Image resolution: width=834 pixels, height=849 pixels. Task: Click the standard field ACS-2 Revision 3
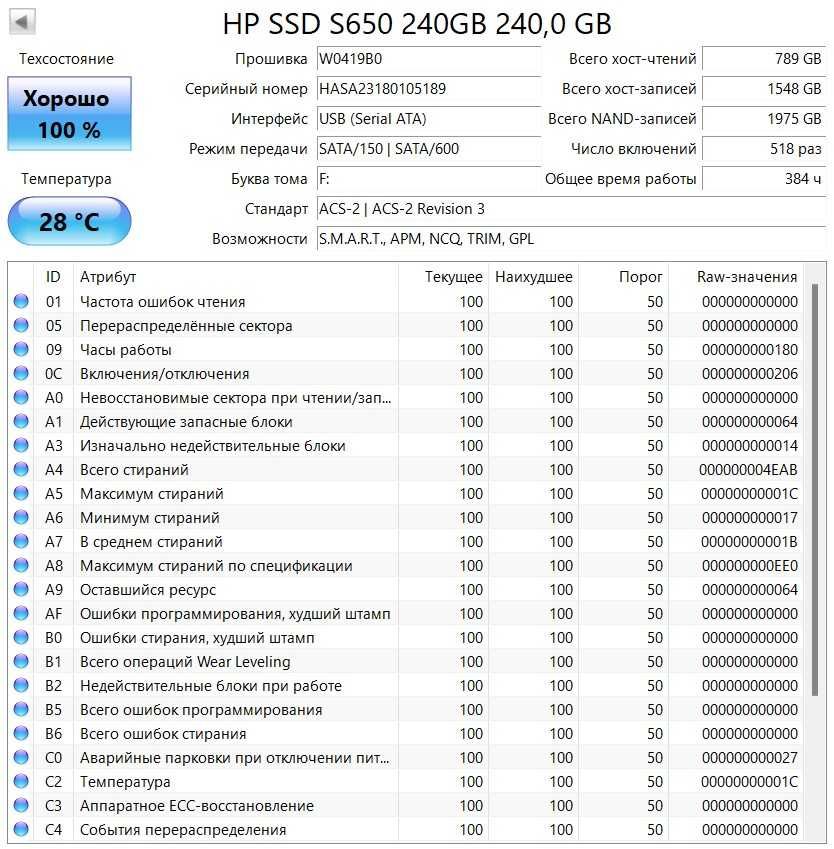[571, 209]
